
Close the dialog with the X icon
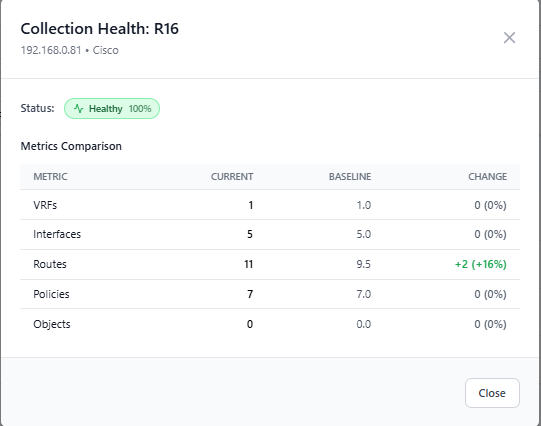[509, 38]
